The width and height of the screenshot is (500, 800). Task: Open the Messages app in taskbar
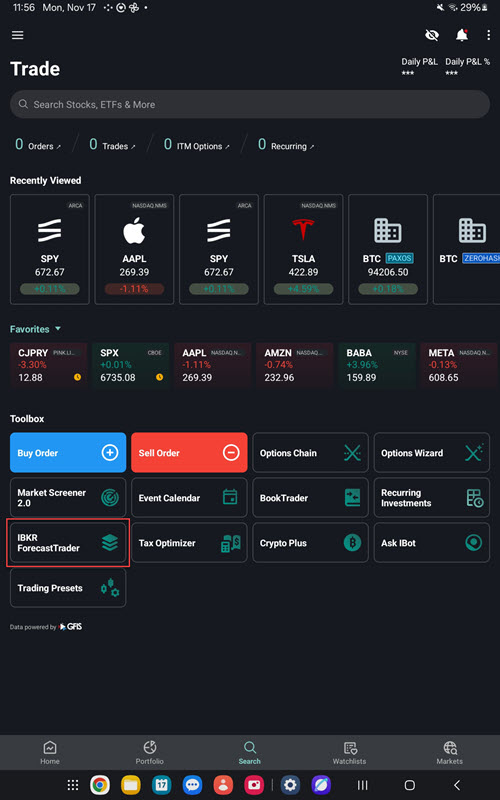click(x=192, y=785)
